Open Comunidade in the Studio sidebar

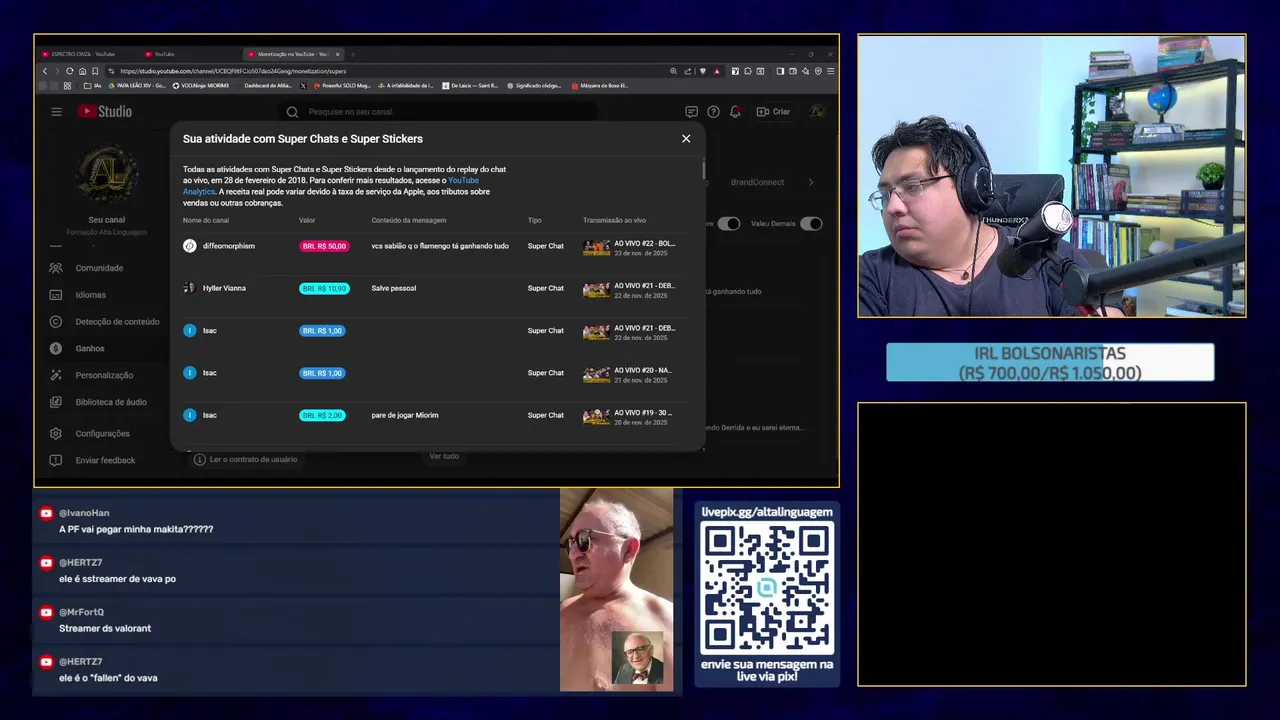99,268
